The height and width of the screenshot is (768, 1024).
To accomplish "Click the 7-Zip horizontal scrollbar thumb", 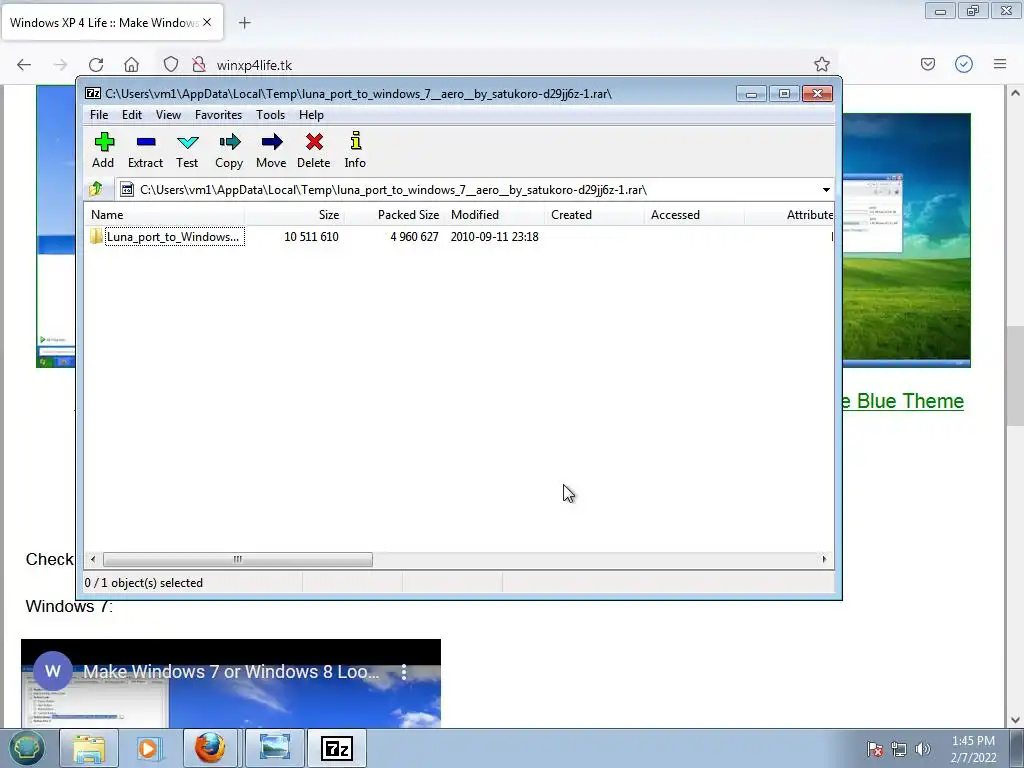I will coord(238,560).
